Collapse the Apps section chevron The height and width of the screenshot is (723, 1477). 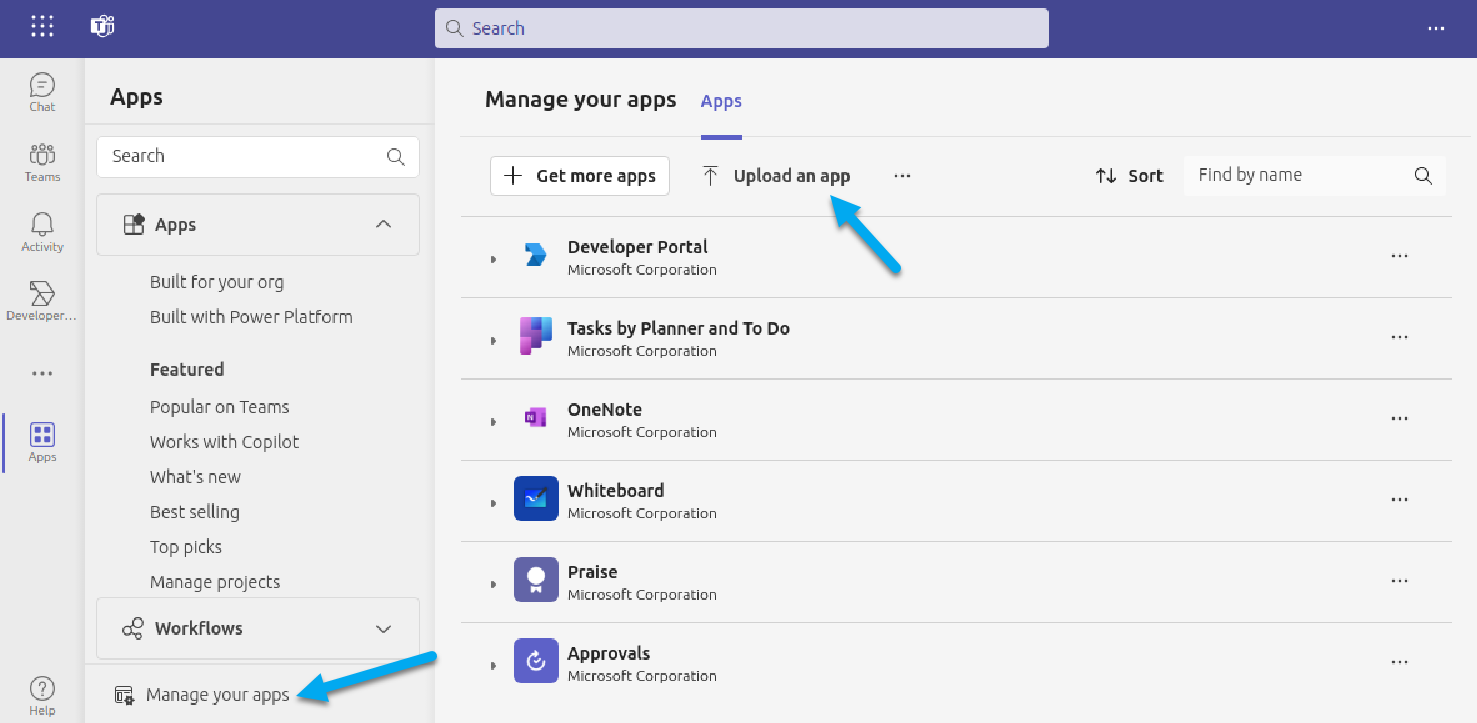point(383,225)
